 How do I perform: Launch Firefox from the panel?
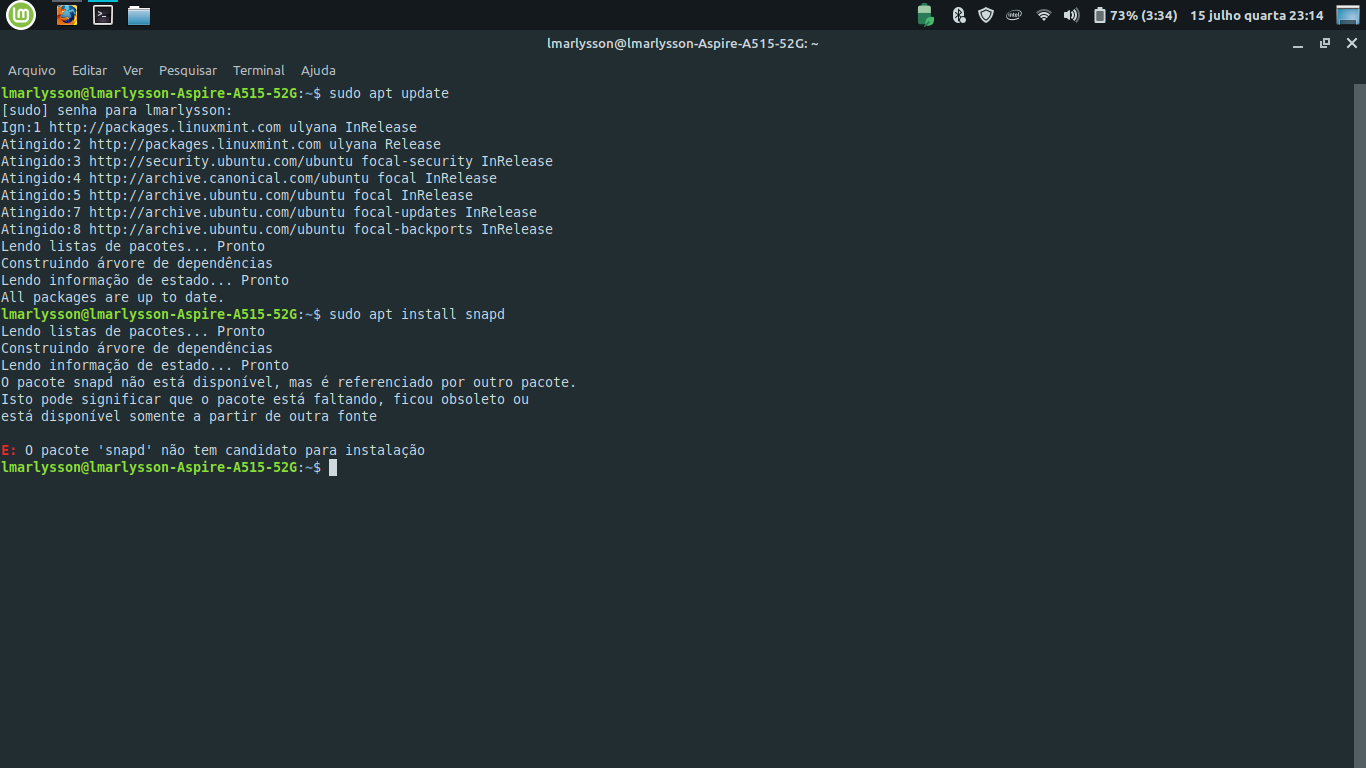tap(67, 15)
